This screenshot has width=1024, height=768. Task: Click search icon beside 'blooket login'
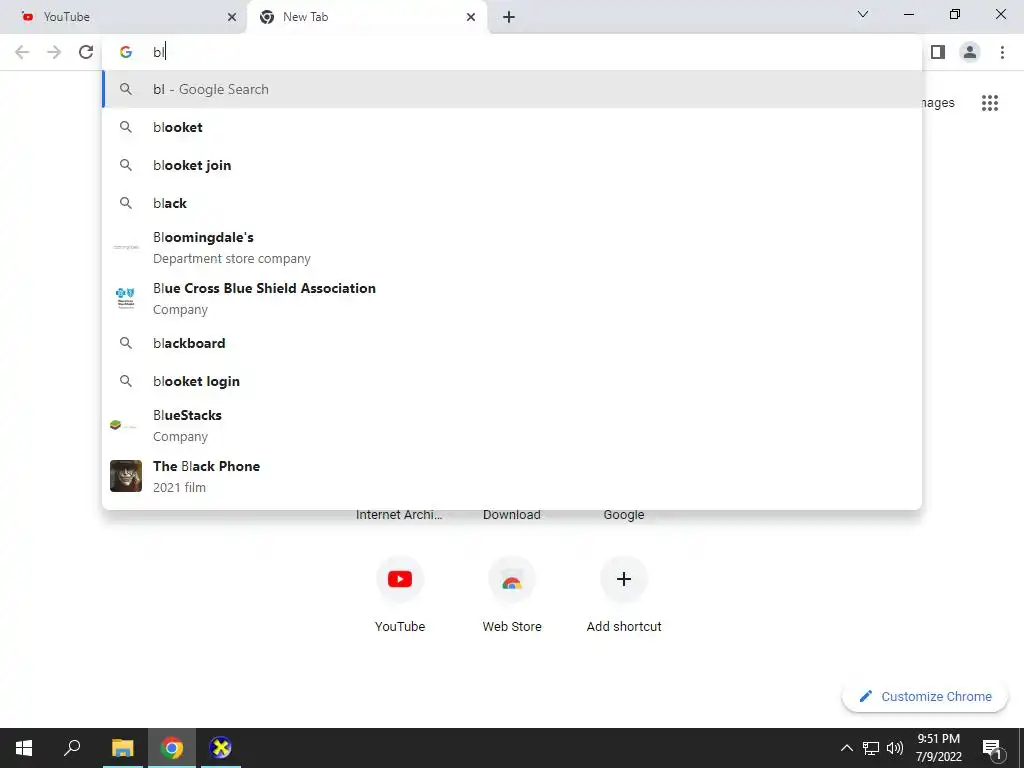tap(126, 381)
